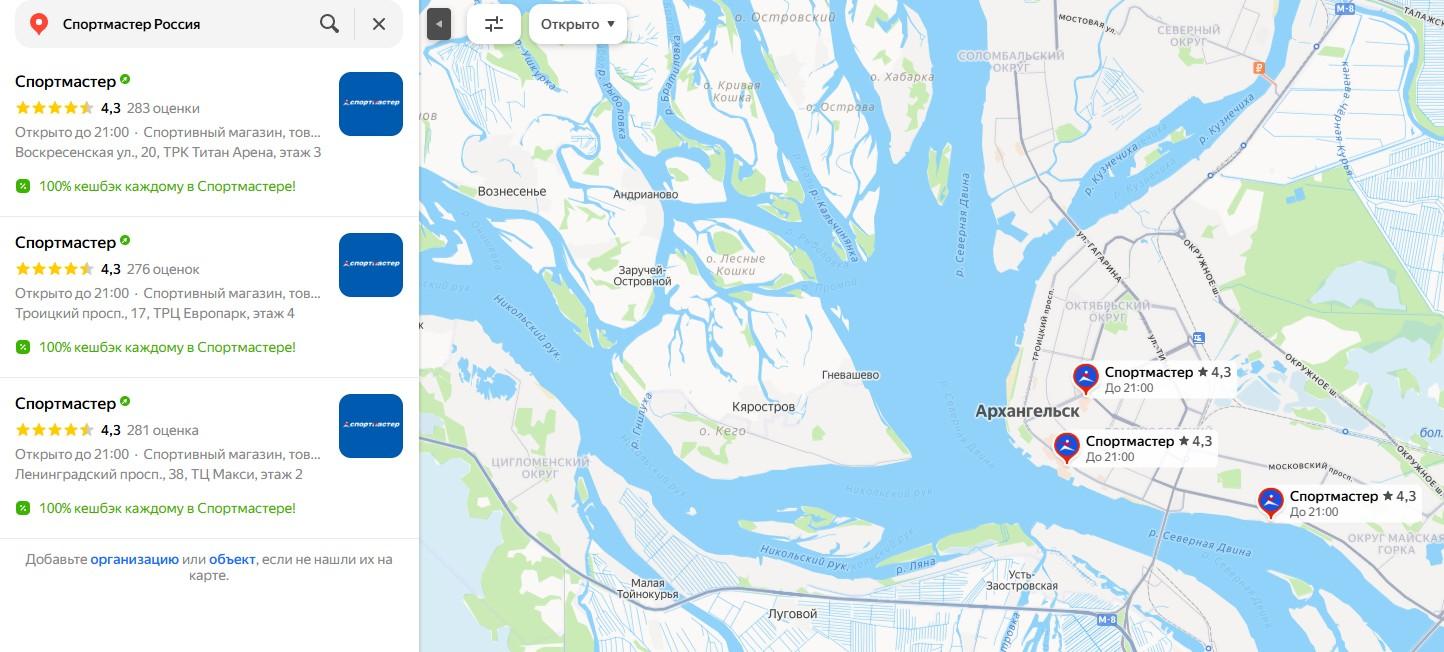1444x652 pixels.
Task: Click the Спортмастер logo for Титан Арена
Action: [371, 104]
